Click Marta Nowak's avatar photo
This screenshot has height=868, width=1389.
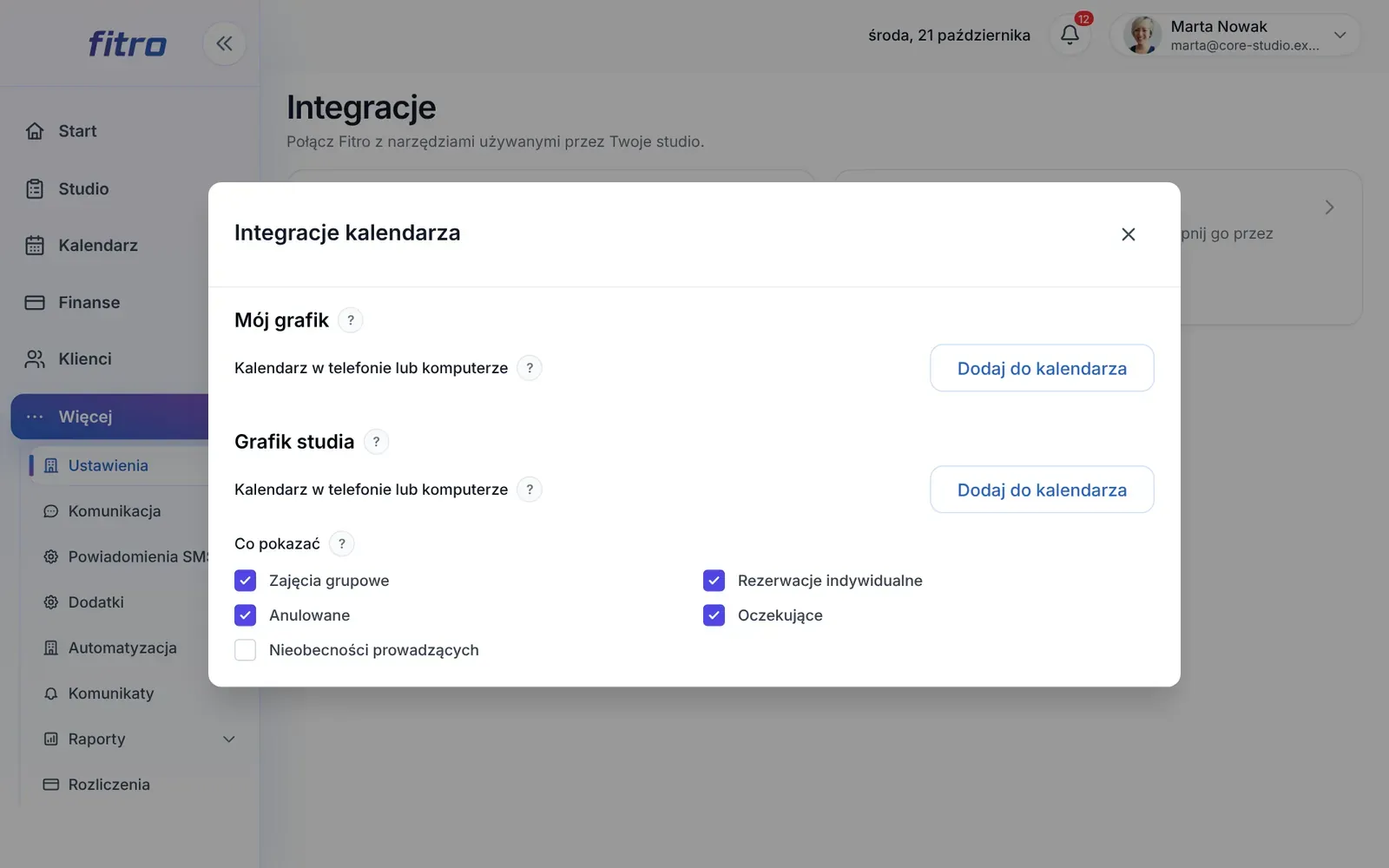pyautogui.click(x=1142, y=35)
